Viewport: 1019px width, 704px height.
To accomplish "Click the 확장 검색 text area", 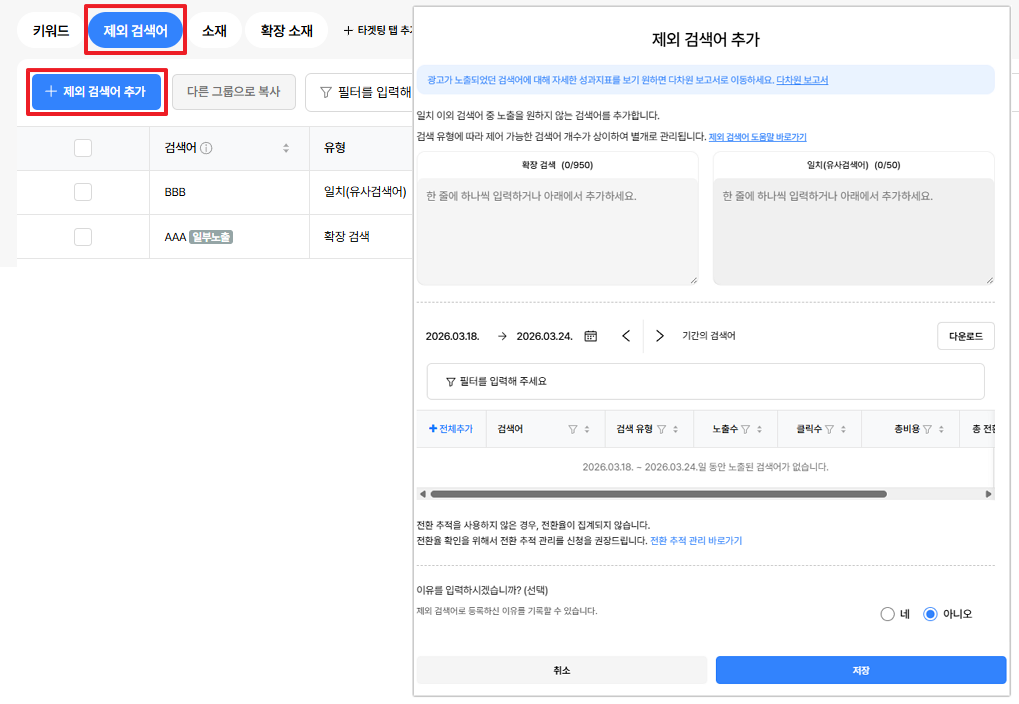I will coord(558,231).
